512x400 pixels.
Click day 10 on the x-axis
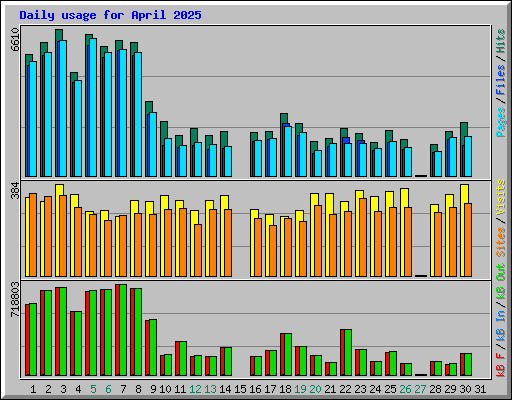coord(165,389)
